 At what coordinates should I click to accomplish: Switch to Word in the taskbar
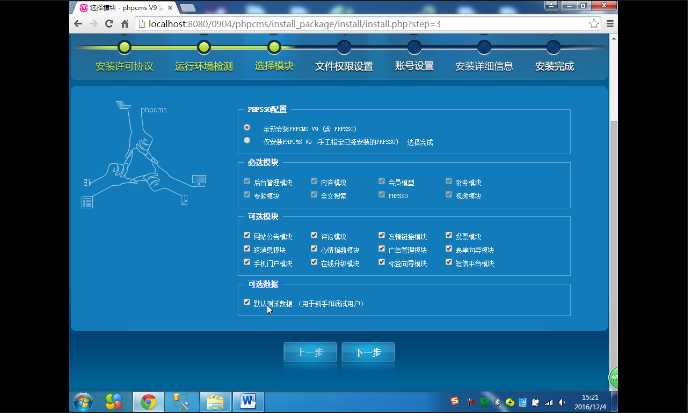[248, 402]
